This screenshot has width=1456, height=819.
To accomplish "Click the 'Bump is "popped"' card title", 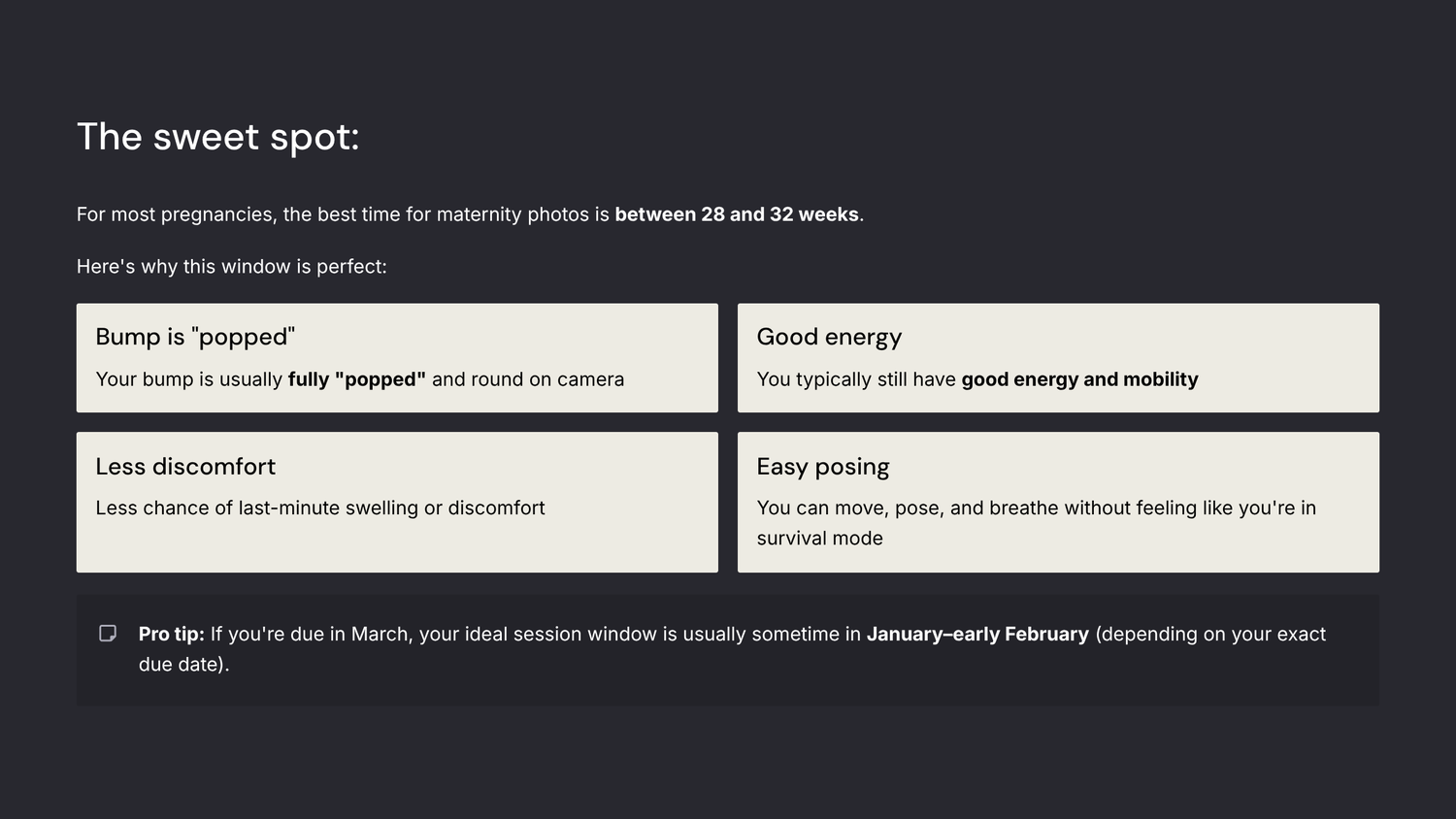I will point(195,337).
